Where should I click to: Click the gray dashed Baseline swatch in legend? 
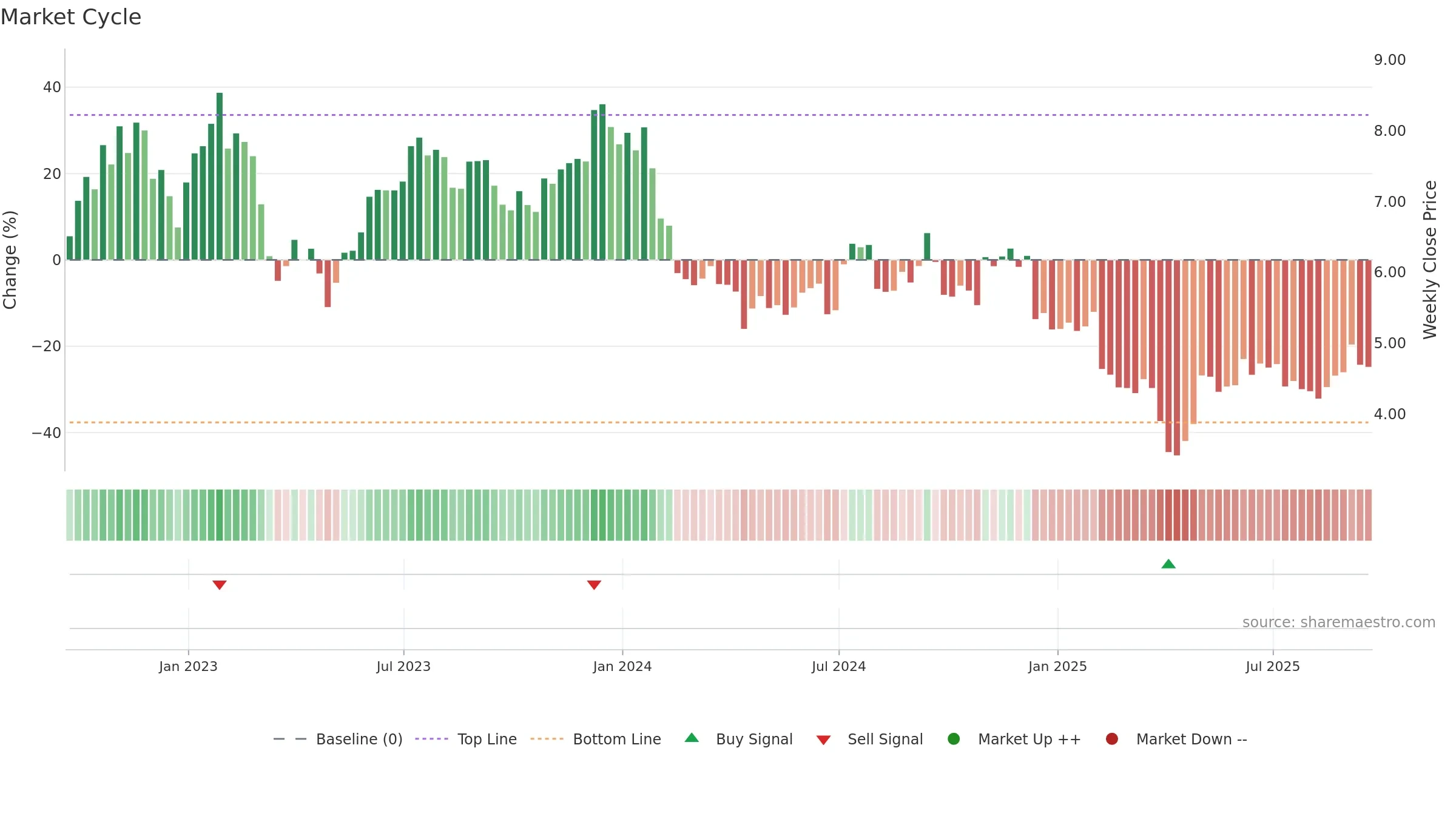(290, 739)
